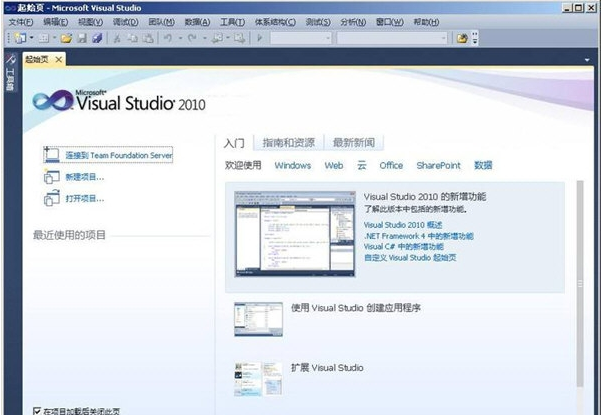The height and width of the screenshot is (415, 601).
Task: Open .NET Framework 4 中的新增功能 link
Action: coord(419,236)
